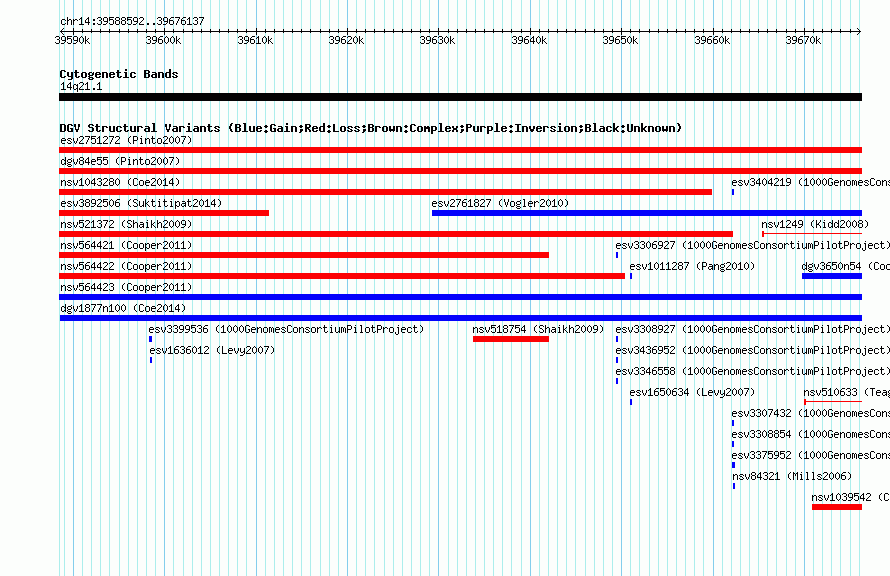The height and width of the screenshot is (576, 890).
Task: Click the nsv1043280 (Coe2014) label
Action: coord(120,182)
